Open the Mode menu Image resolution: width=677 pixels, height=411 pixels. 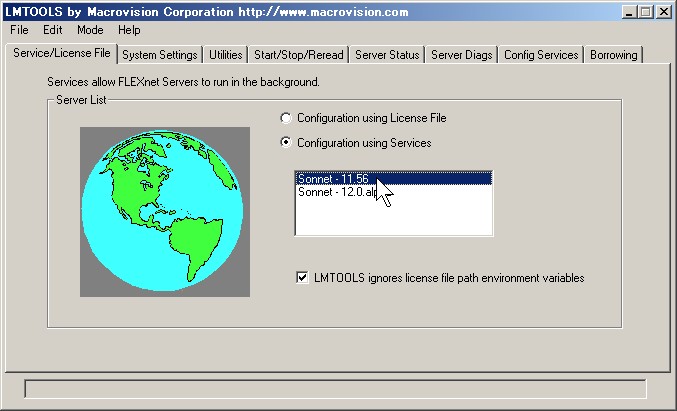point(90,30)
